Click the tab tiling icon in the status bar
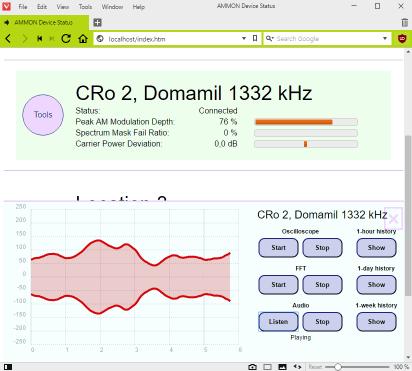The width and height of the screenshot is (412, 371). coord(267,367)
